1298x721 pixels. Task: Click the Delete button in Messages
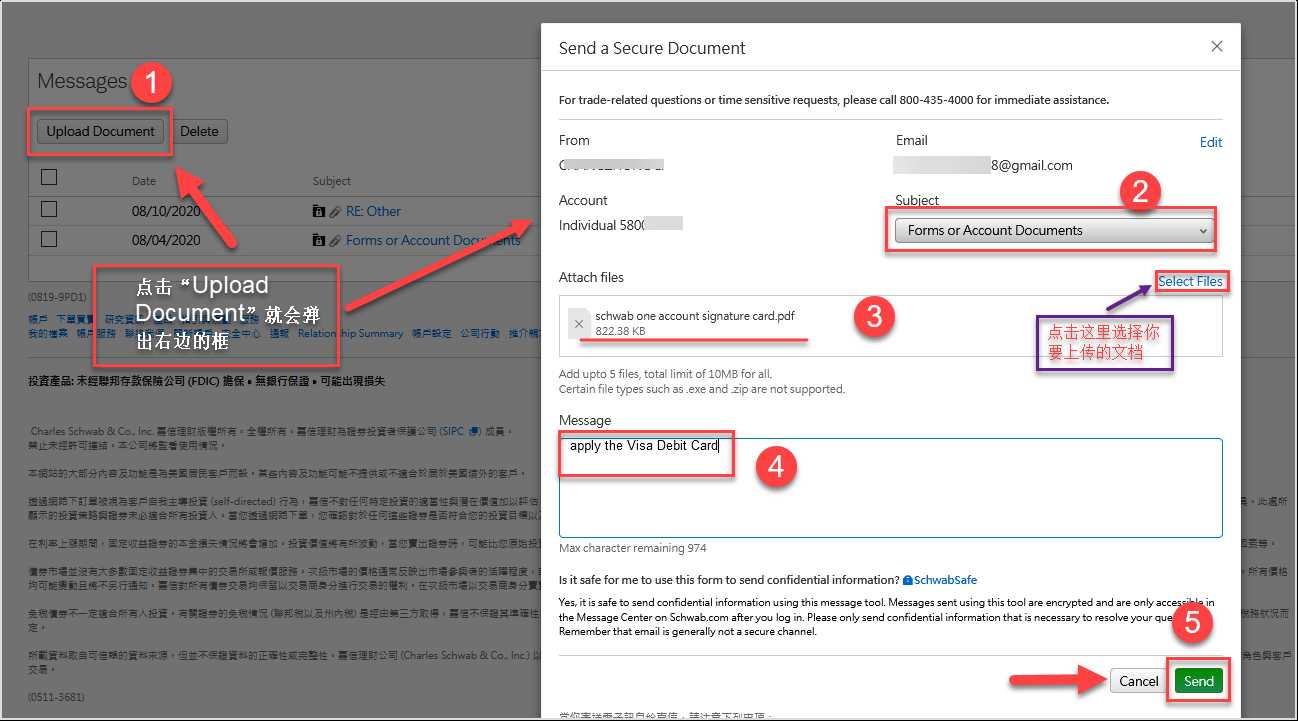[x=199, y=131]
